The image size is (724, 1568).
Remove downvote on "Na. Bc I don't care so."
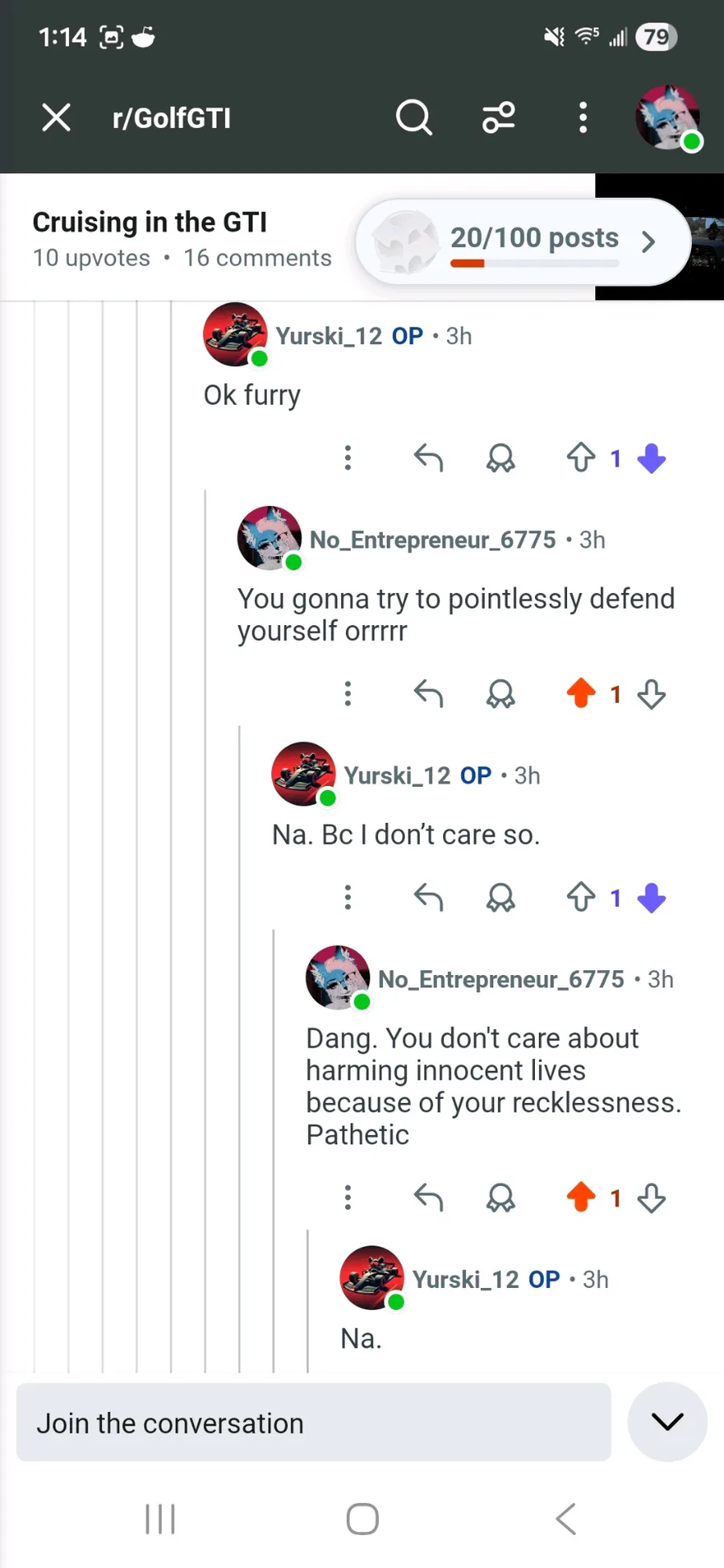(x=651, y=898)
